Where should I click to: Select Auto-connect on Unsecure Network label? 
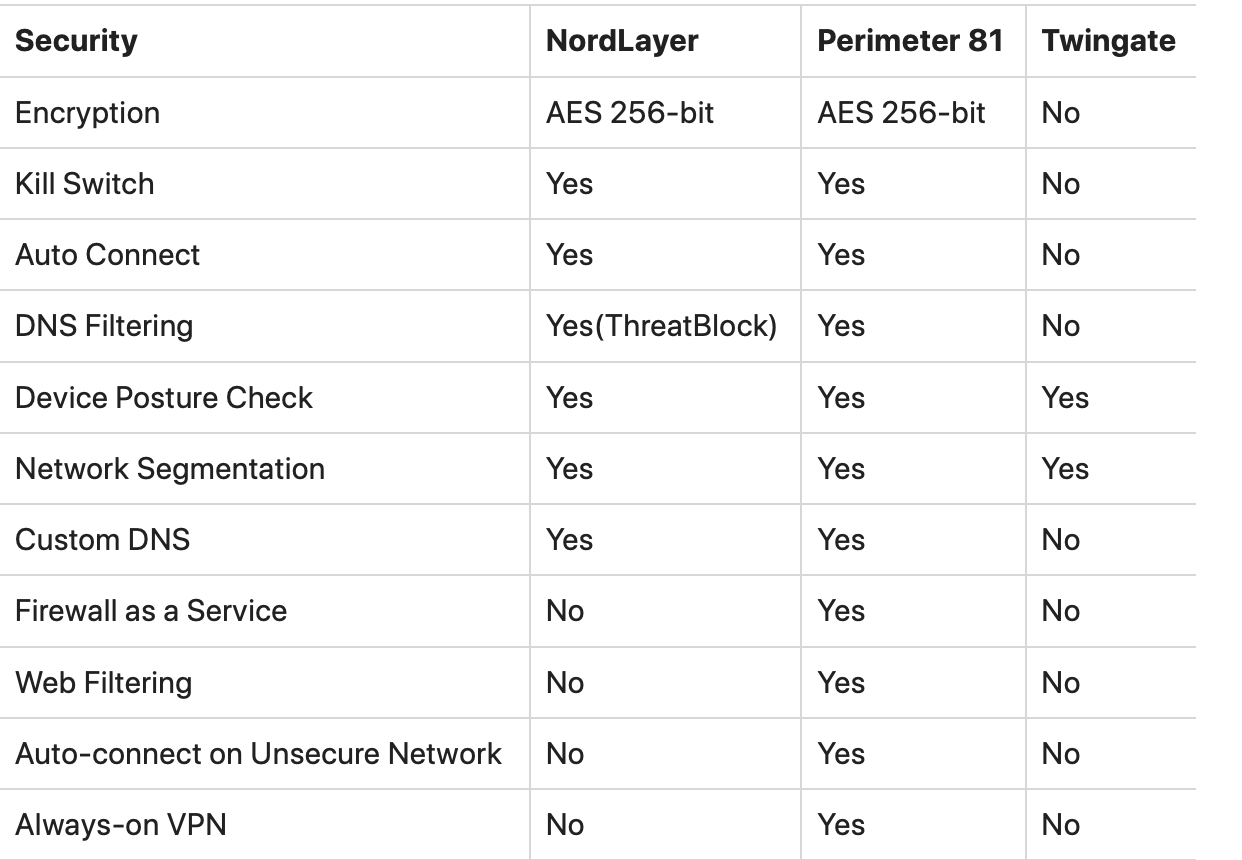[x=258, y=754]
